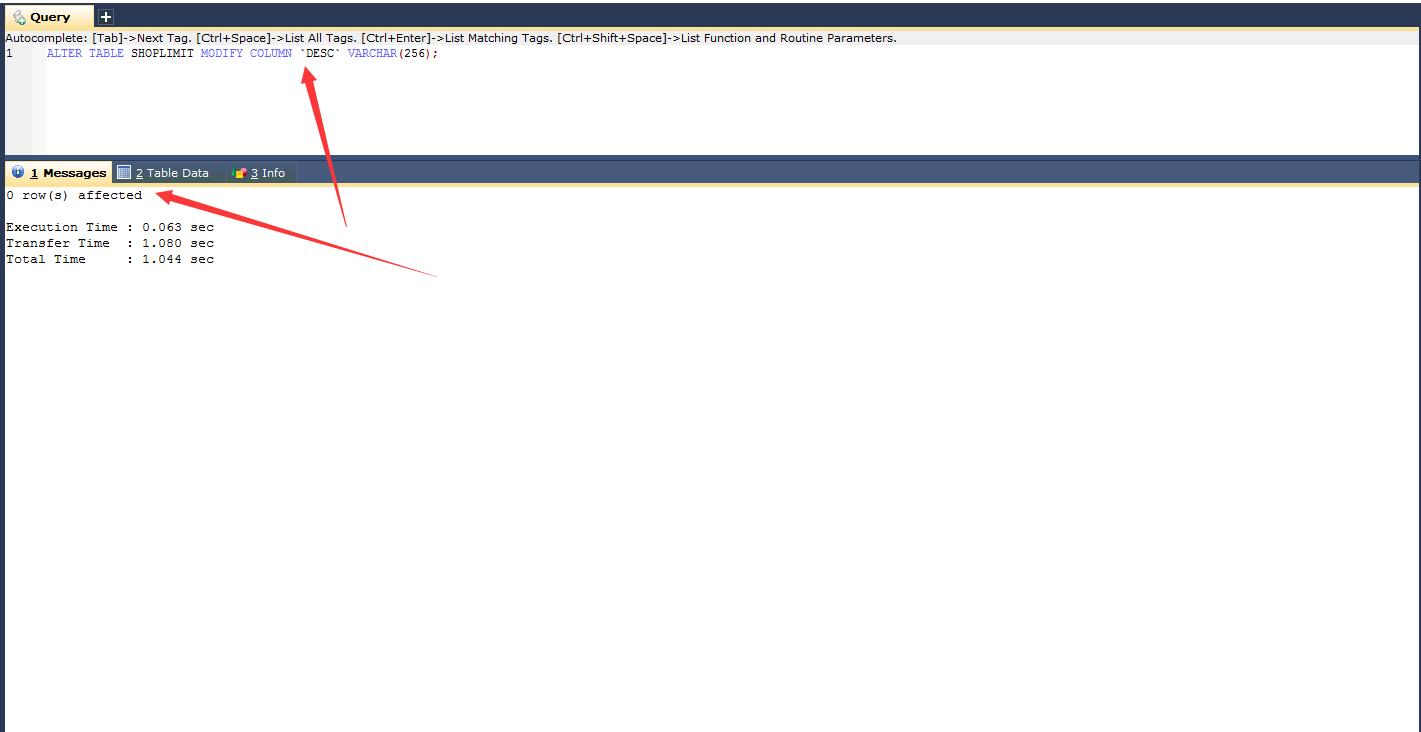Click the ALTER keyword in the query
This screenshot has height=732, width=1421.
64,53
